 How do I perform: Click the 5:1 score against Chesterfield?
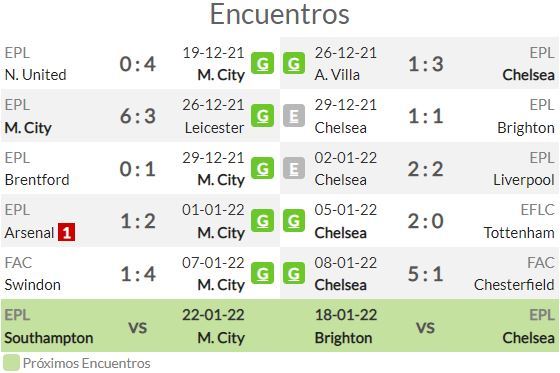(426, 274)
